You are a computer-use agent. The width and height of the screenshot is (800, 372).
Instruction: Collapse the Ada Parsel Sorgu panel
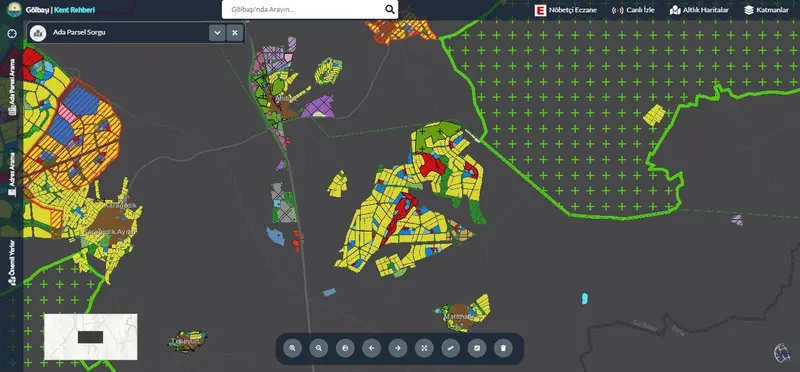pyautogui.click(x=217, y=33)
